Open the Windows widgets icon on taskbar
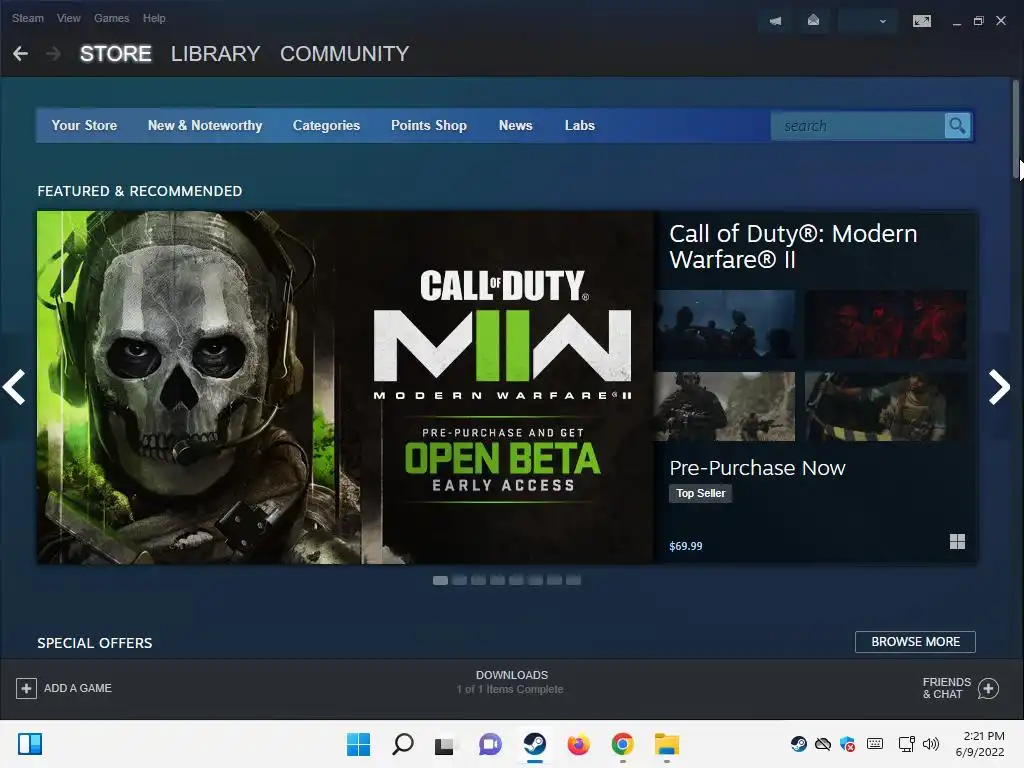The image size is (1024, 768). coord(30,744)
